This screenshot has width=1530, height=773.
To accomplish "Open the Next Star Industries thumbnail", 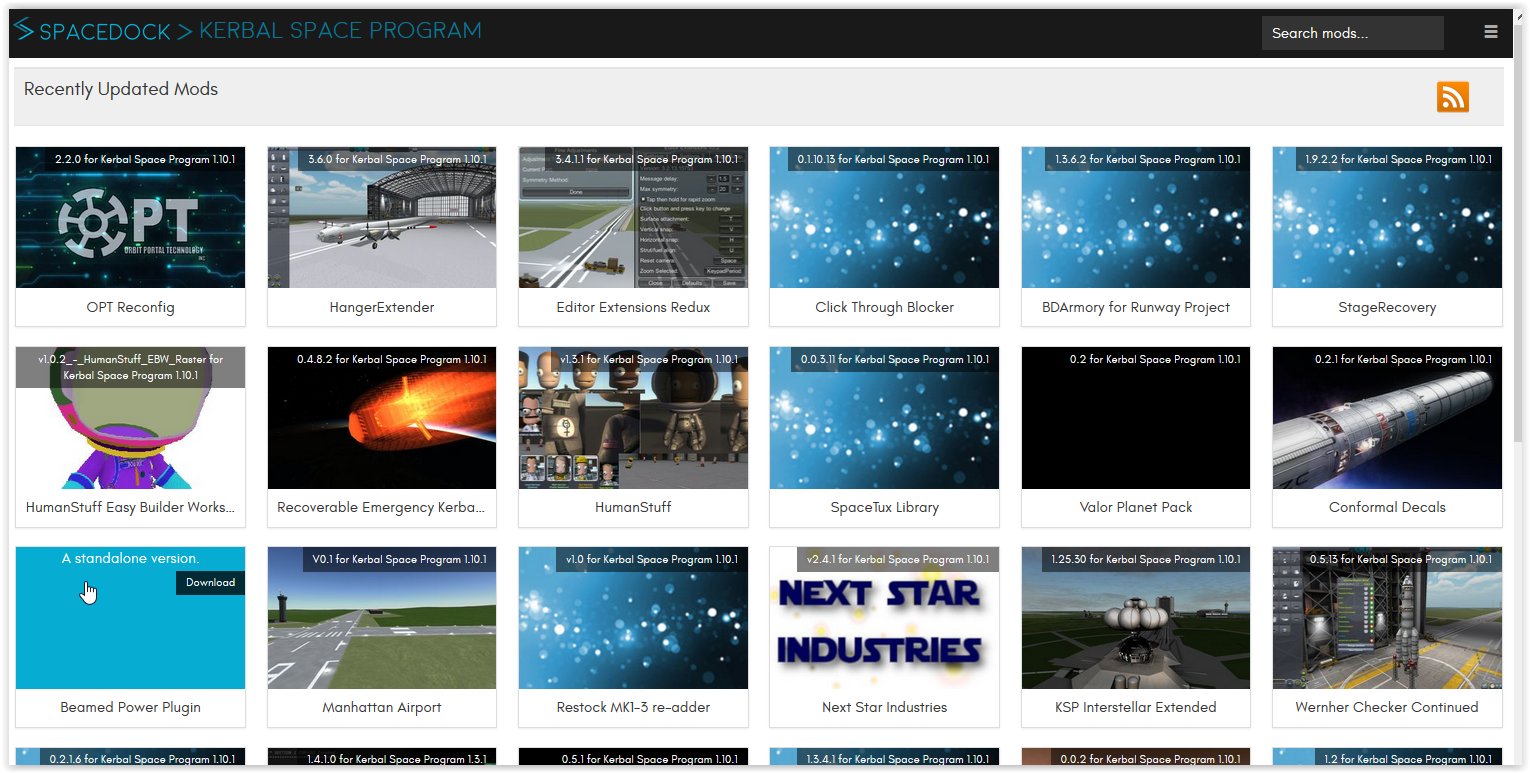I will tap(884, 618).
